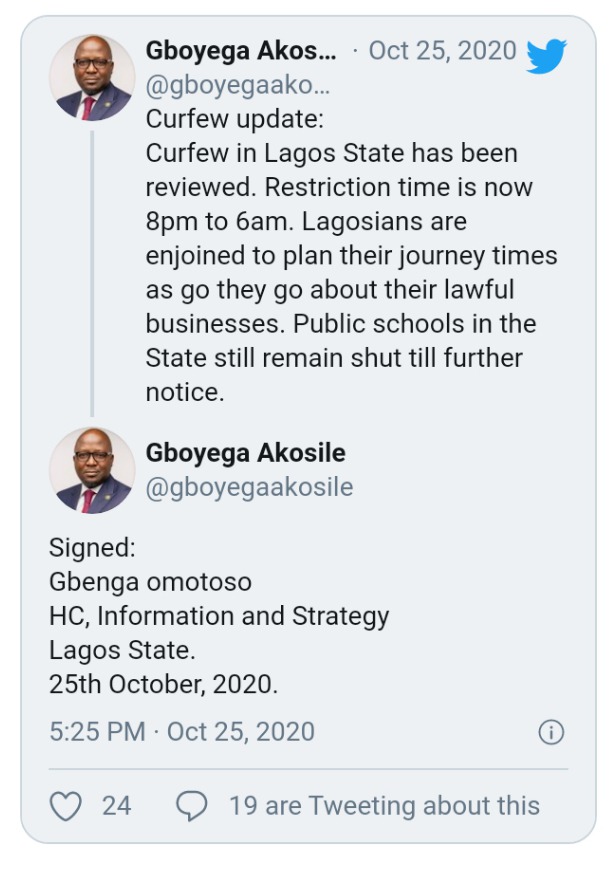Click the second Gboyega Akosile avatar

(92, 471)
